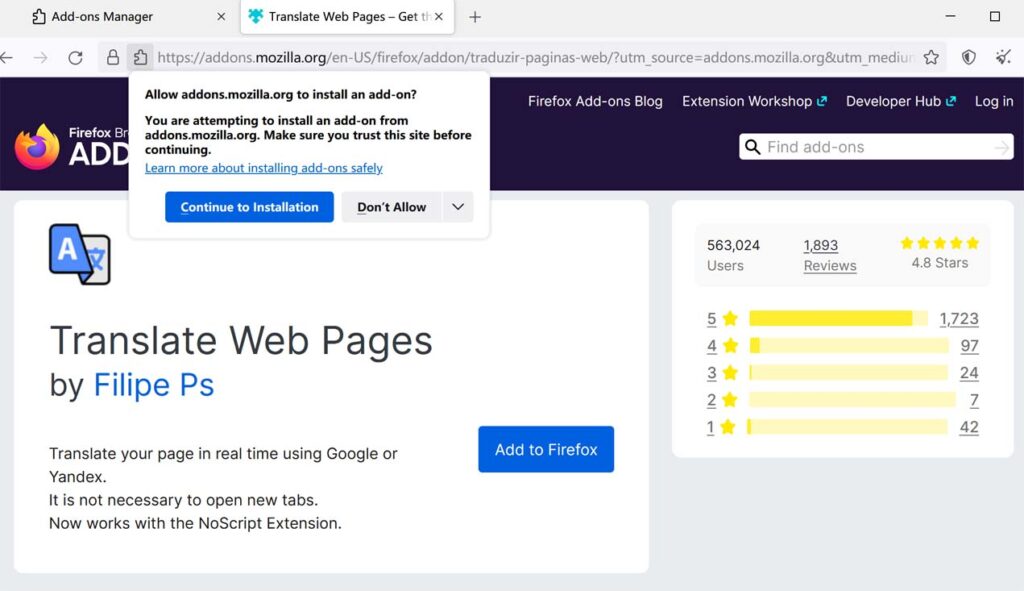Screen dimensions: 1024x591
Task: Open the shield protection icon in toolbar
Action: [x=968, y=57]
